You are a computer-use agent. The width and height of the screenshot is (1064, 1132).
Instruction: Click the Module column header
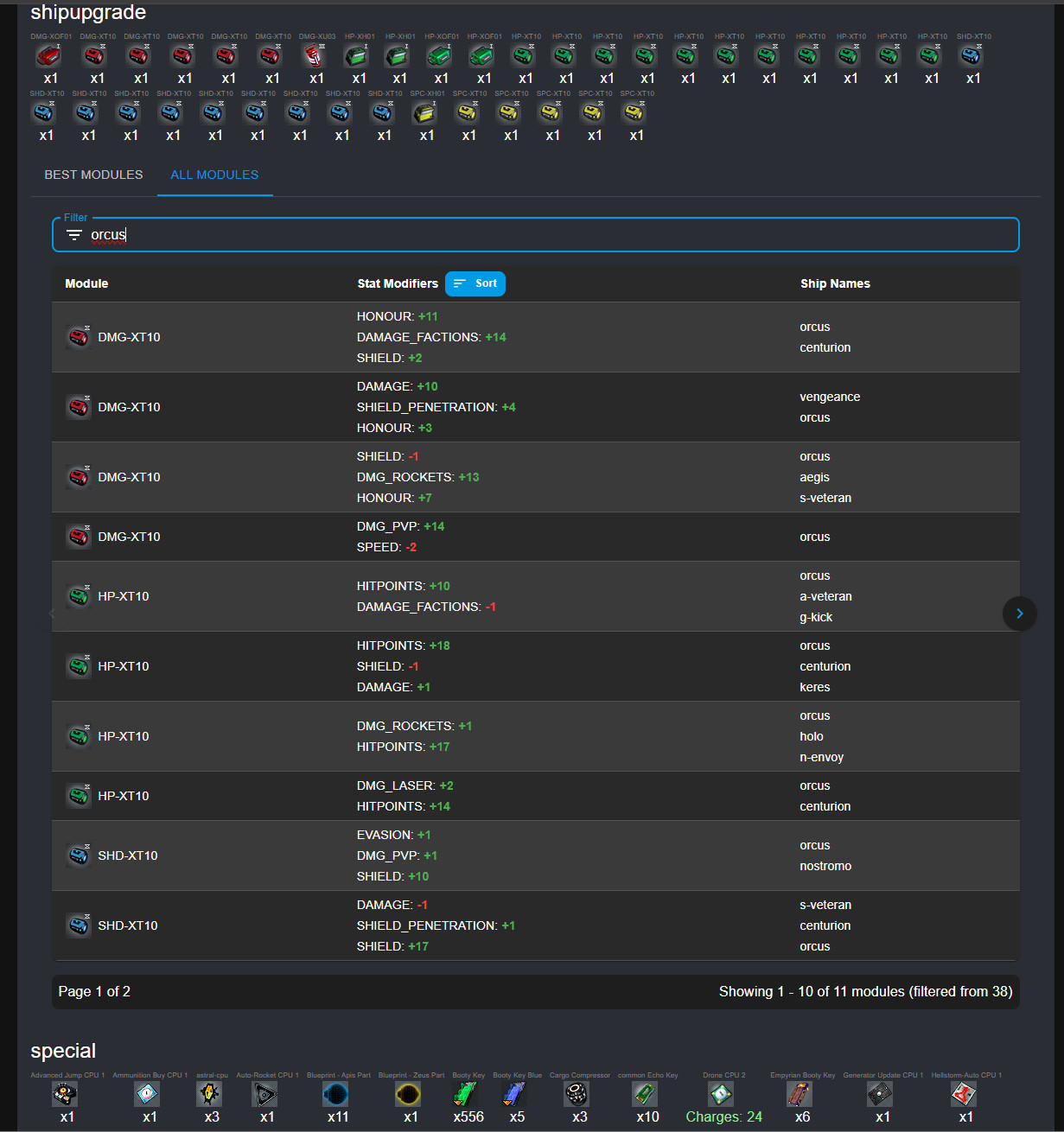point(86,283)
